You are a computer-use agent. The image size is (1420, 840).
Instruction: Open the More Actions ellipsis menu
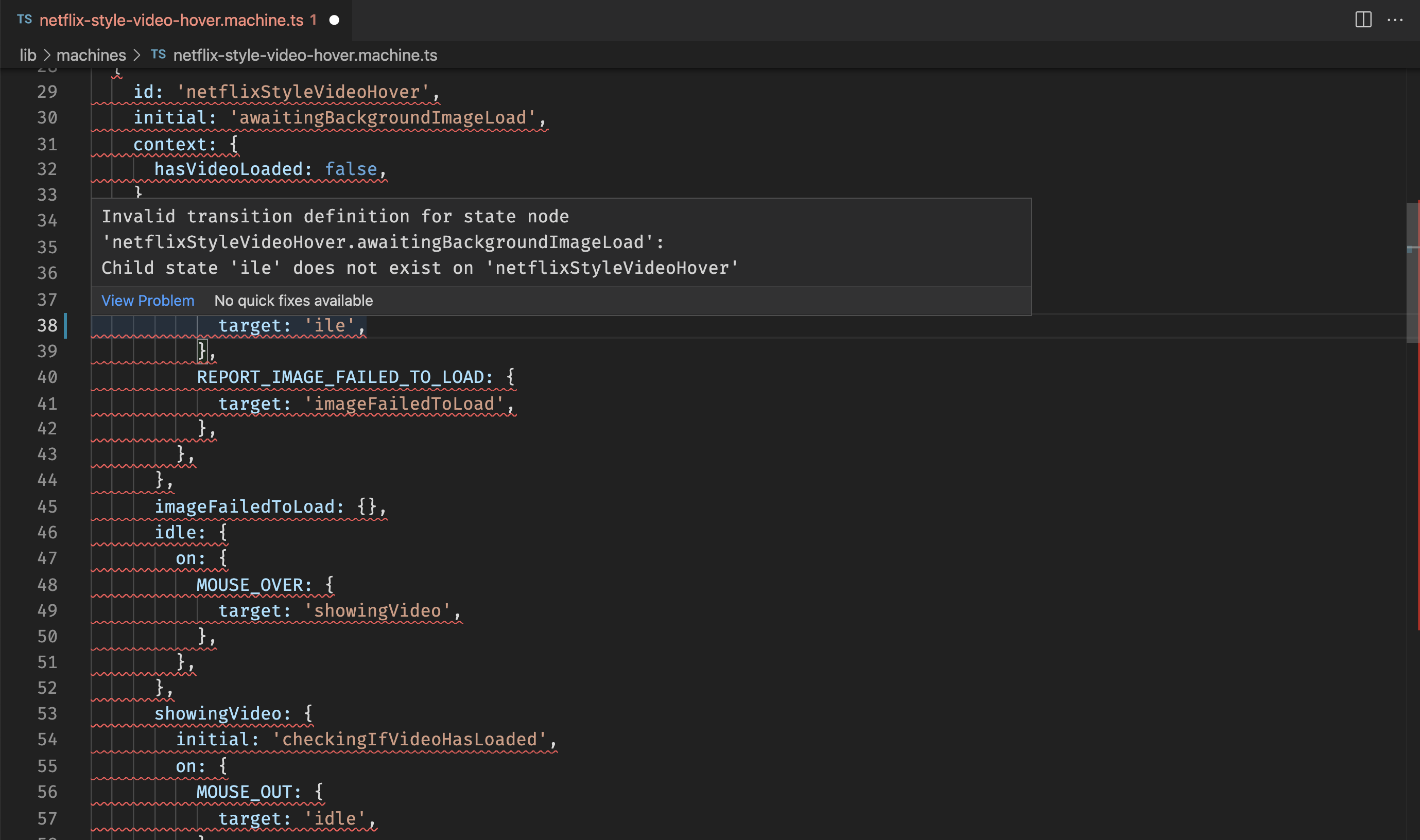[1395, 20]
